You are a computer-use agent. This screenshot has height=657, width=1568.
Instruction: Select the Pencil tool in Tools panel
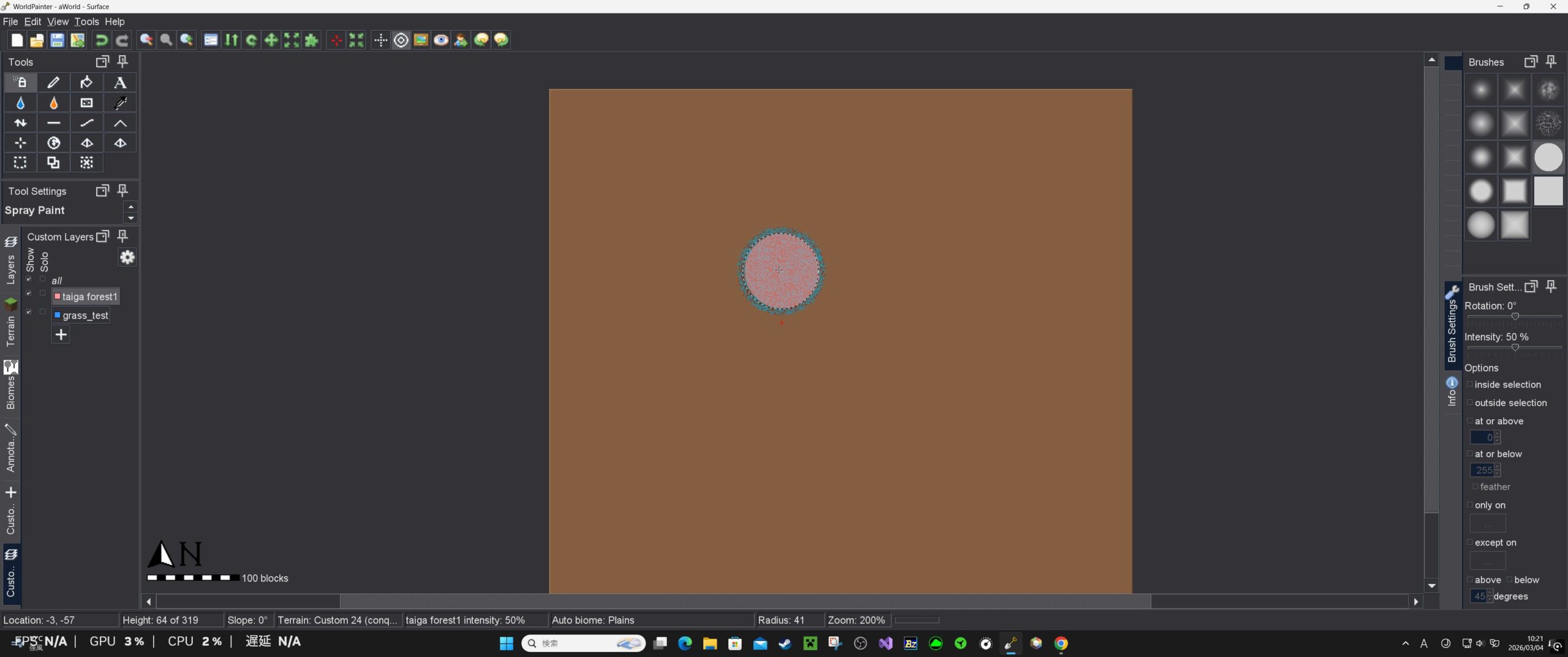(x=53, y=83)
